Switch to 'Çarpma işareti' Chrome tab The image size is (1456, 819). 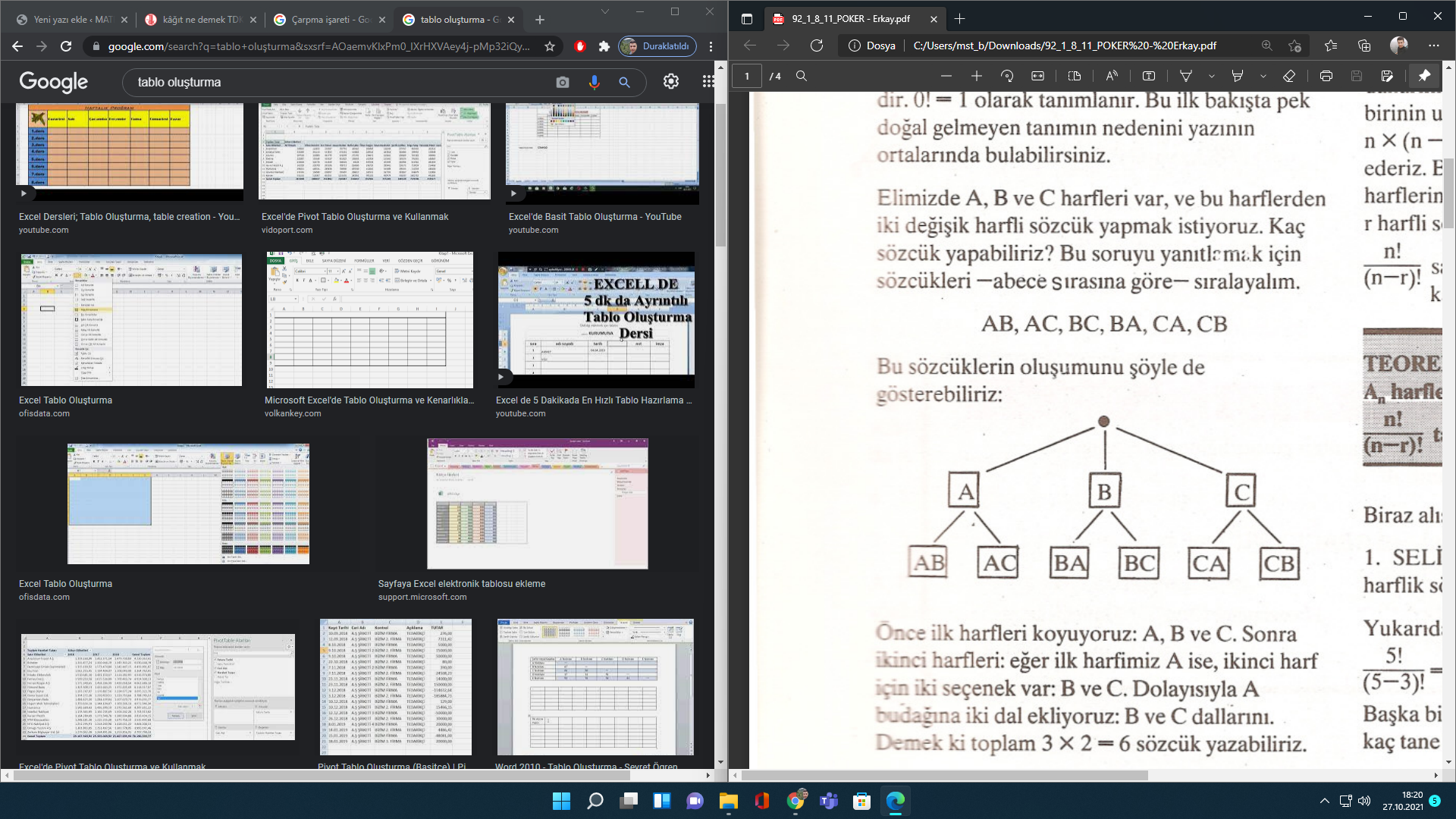coord(330,20)
